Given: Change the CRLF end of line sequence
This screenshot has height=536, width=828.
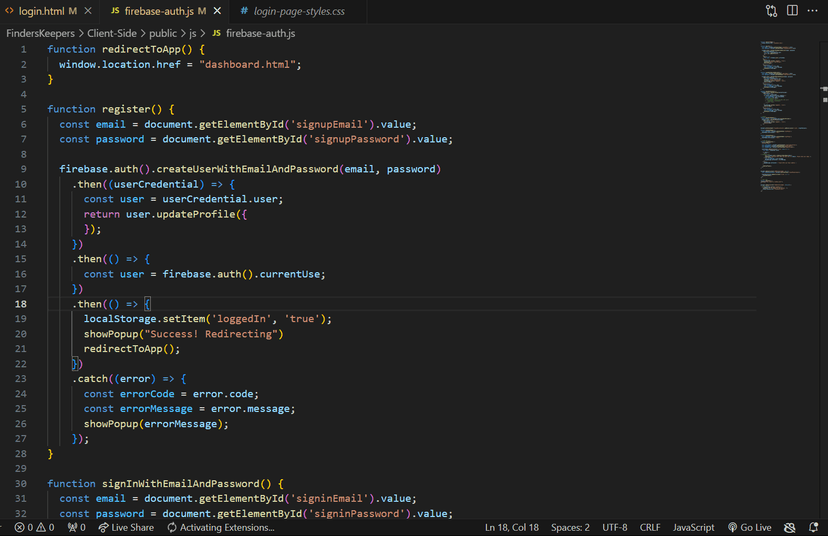Looking at the screenshot, I should 650,527.
